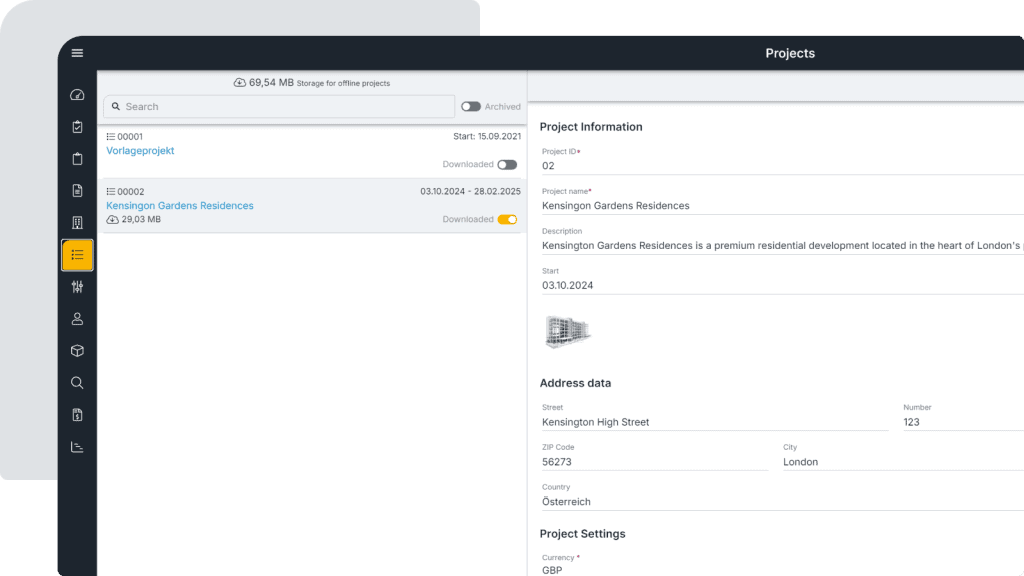Click the building thumbnail image in Project Information
1024x576 pixels.
(x=567, y=330)
